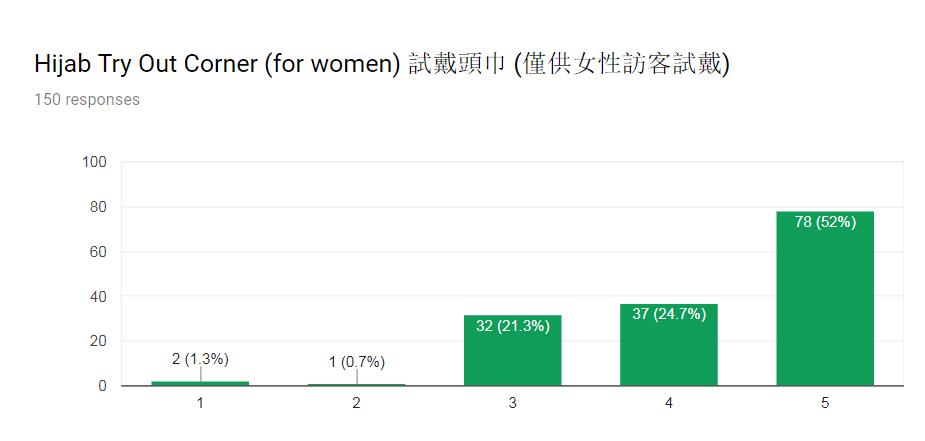The image size is (925, 441).
Task: Click the tallest bar for rating 5
Action: click(x=825, y=298)
